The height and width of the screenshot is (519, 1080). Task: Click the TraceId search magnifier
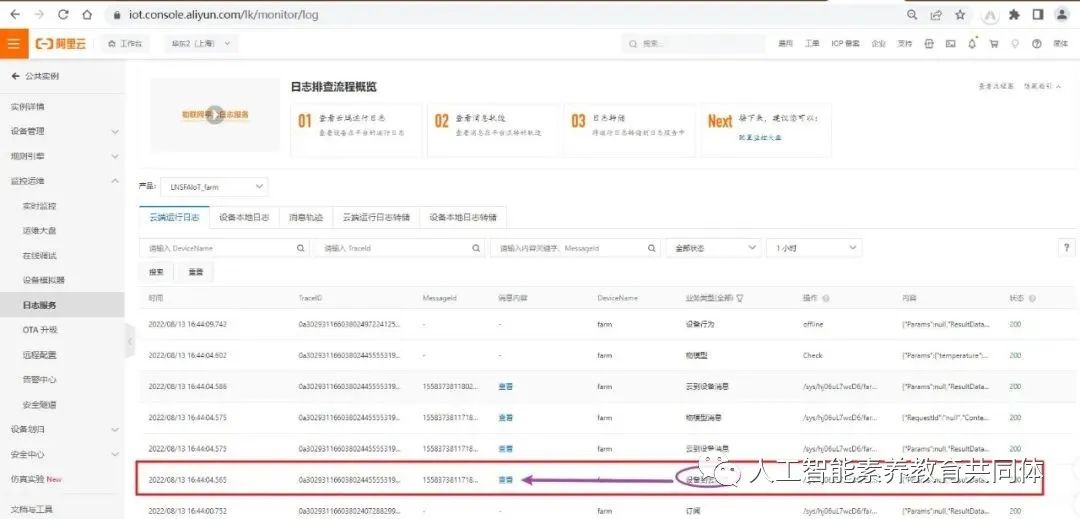click(476, 248)
